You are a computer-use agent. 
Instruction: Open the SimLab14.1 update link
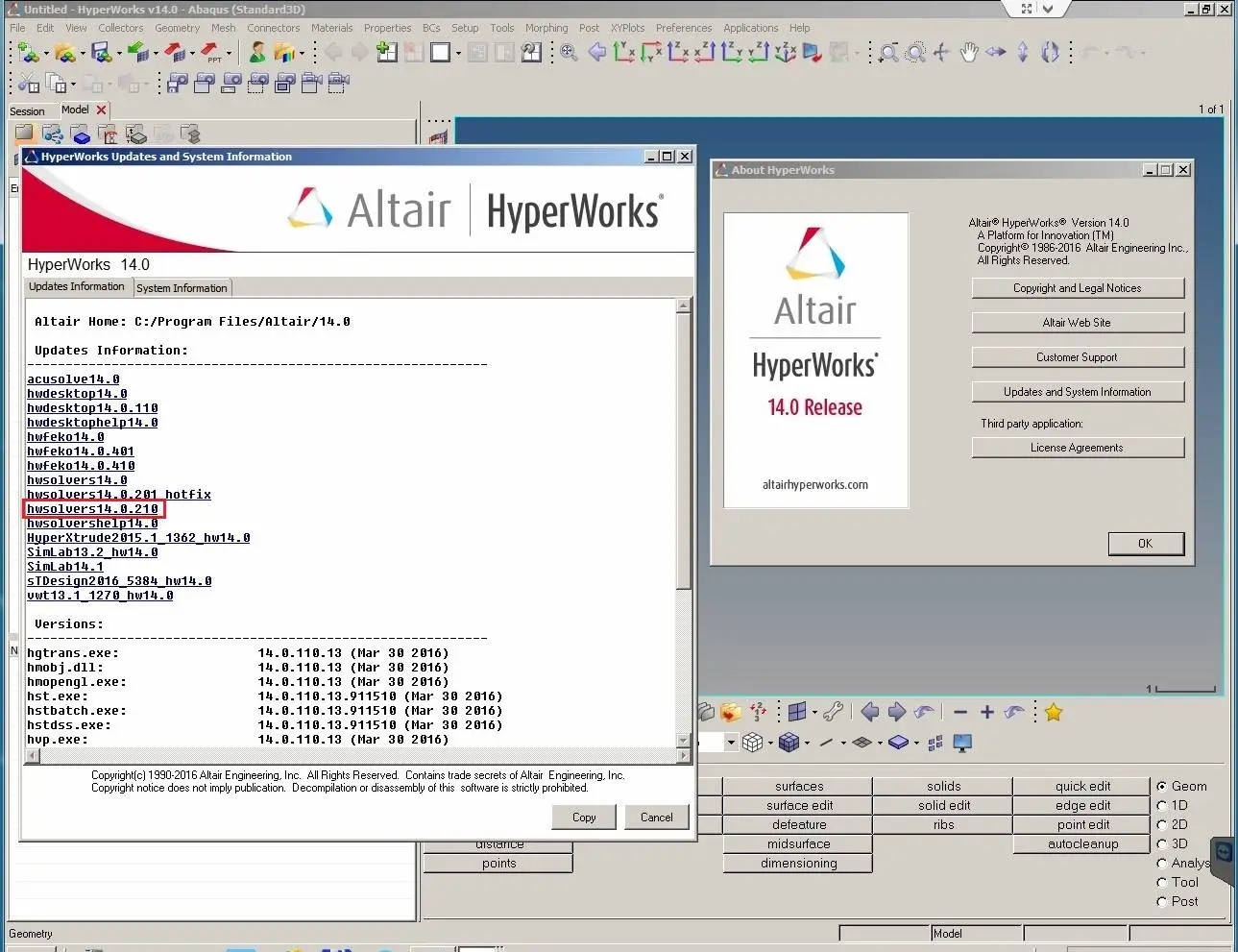(65, 567)
